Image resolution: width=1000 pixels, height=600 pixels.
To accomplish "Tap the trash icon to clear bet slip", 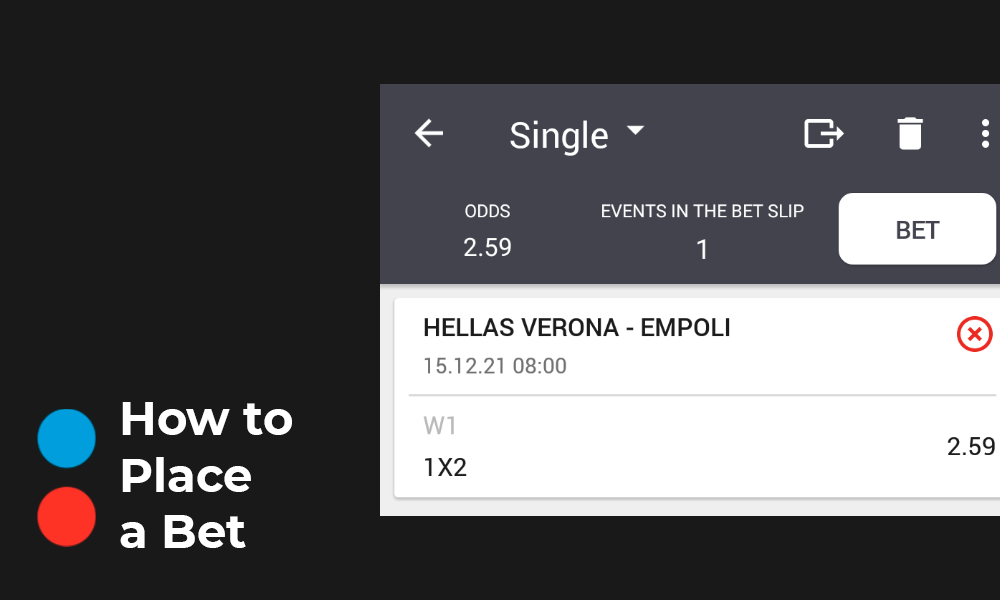I will coord(910,133).
